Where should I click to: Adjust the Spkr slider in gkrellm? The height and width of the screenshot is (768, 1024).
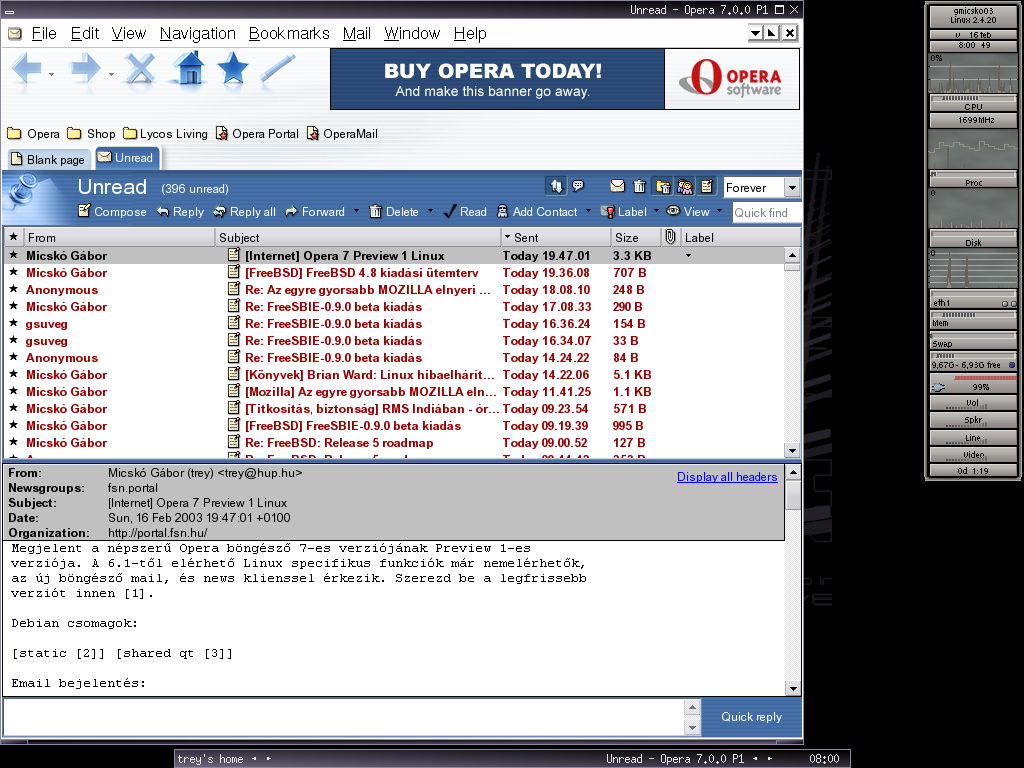(x=972, y=420)
